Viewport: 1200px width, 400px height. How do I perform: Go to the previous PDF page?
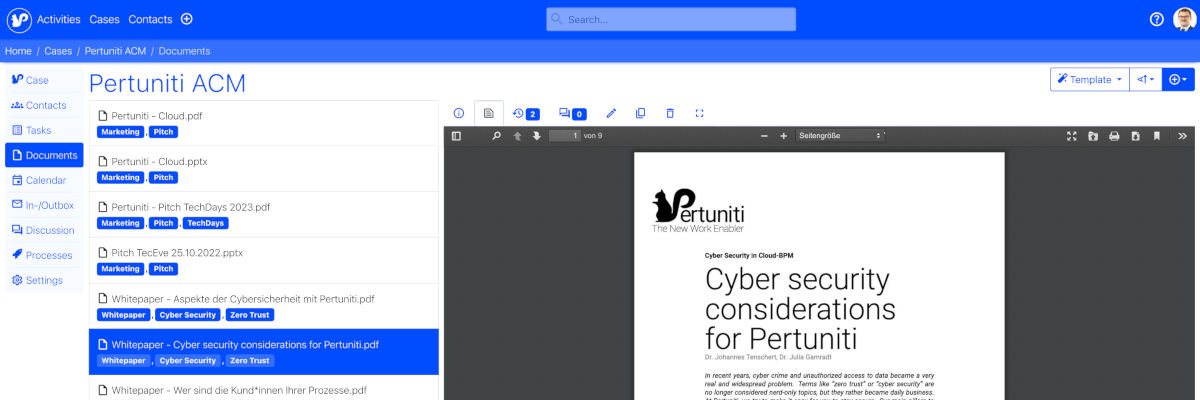click(518, 136)
